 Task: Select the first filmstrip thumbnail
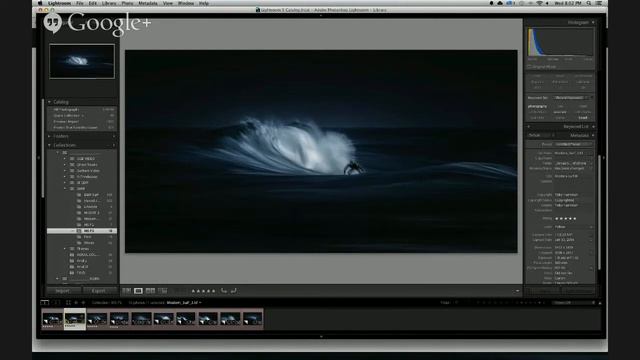pos(53,319)
